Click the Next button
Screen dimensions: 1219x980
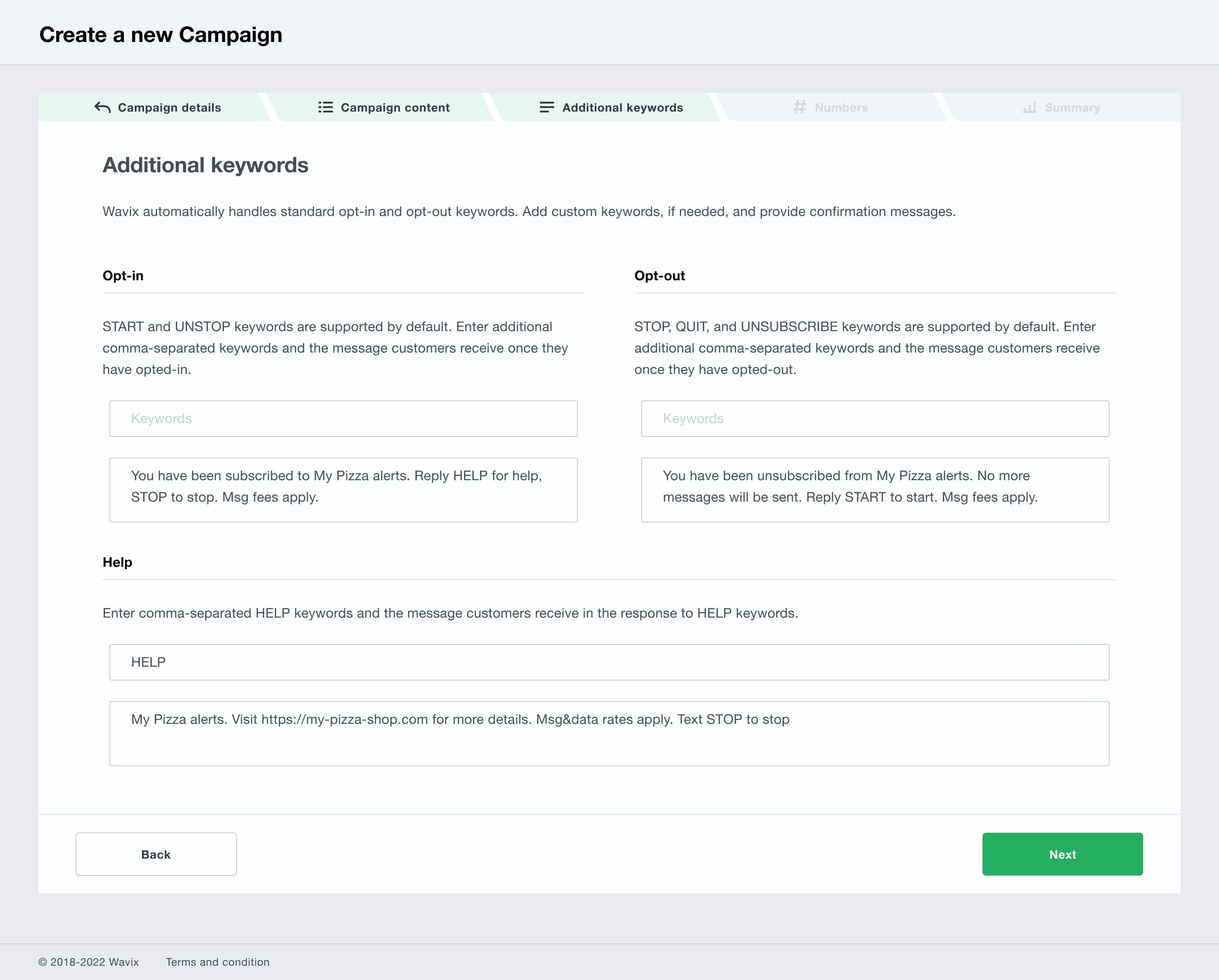point(1063,854)
